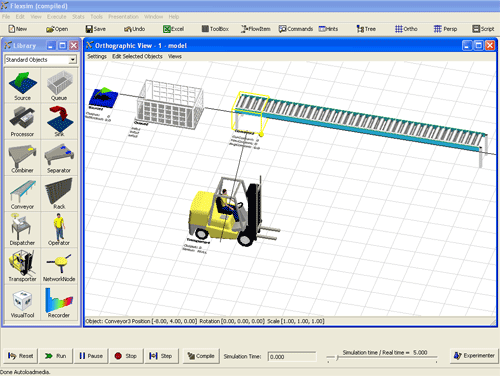Viewport: 500px width, 376px height.
Task: Click the Compile button
Action: point(201,356)
